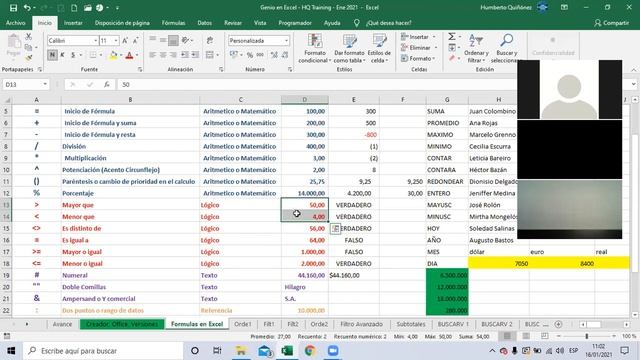Viewport: 640px width, 360px height.
Task: Decrease the font size
Action: pos(135,40)
